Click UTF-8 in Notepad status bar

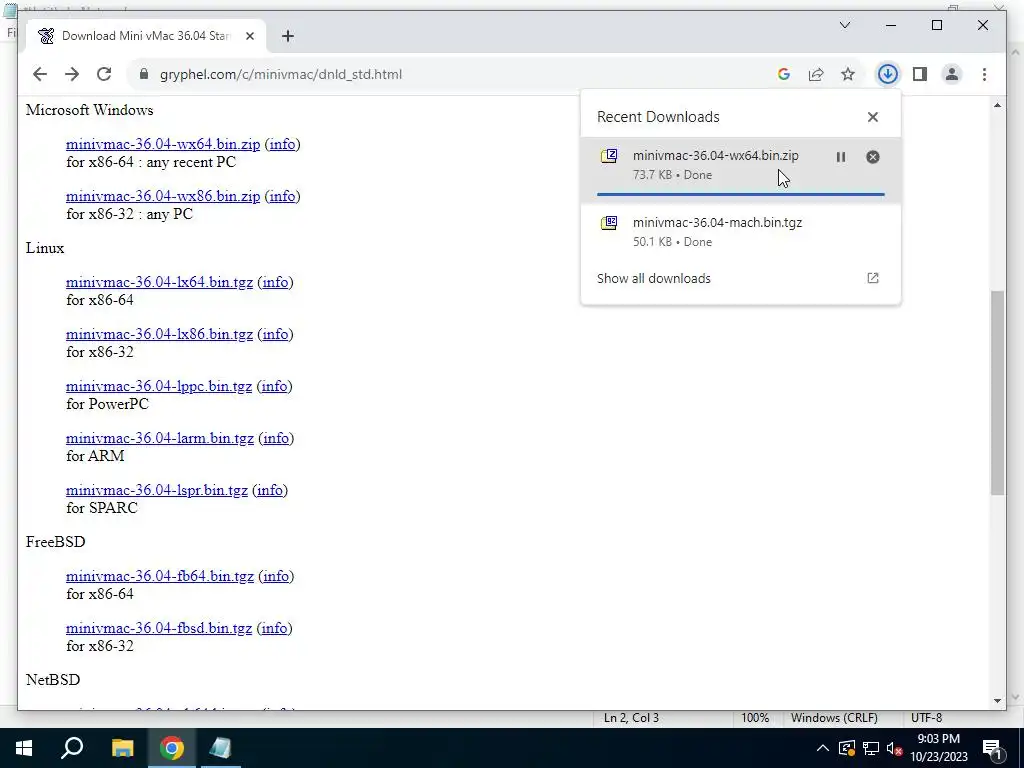[926, 718]
